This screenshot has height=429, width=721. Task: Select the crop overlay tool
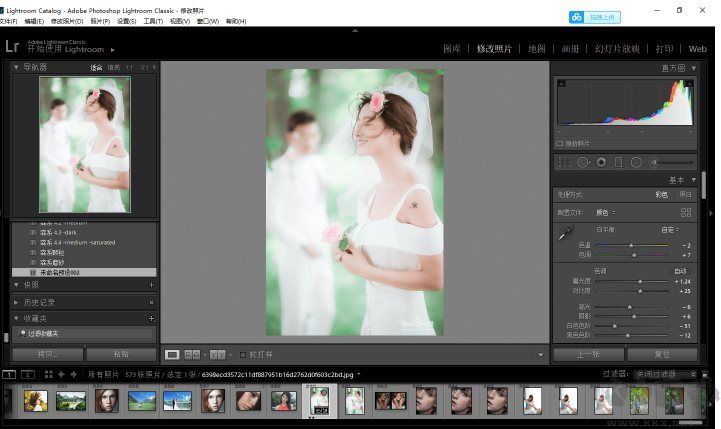point(564,162)
